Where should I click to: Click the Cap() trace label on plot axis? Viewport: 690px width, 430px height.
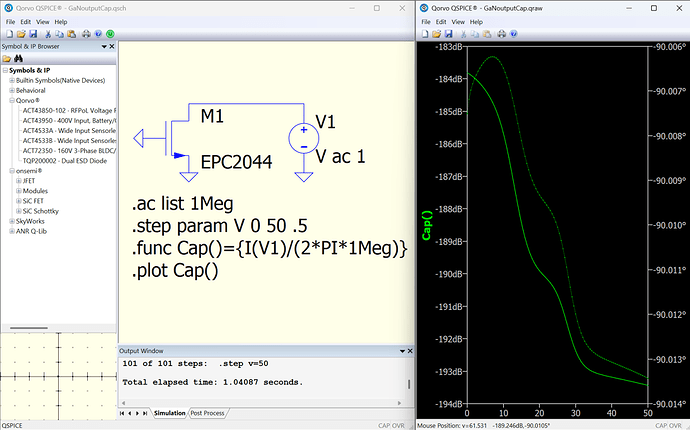pyautogui.click(x=427, y=225)
